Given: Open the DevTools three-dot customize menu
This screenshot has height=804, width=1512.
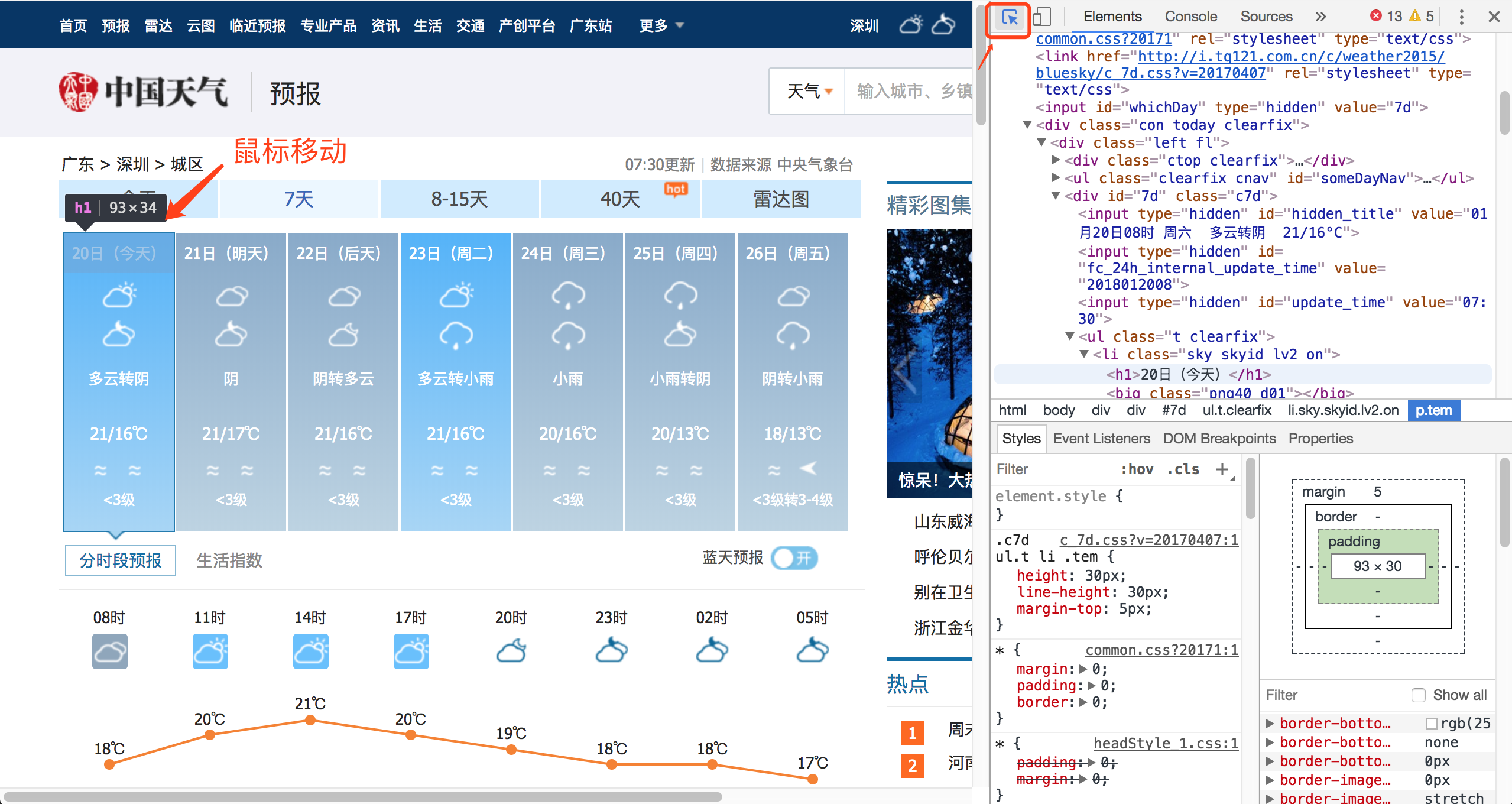Looking at the screenshot, I should click(1461, 17).
